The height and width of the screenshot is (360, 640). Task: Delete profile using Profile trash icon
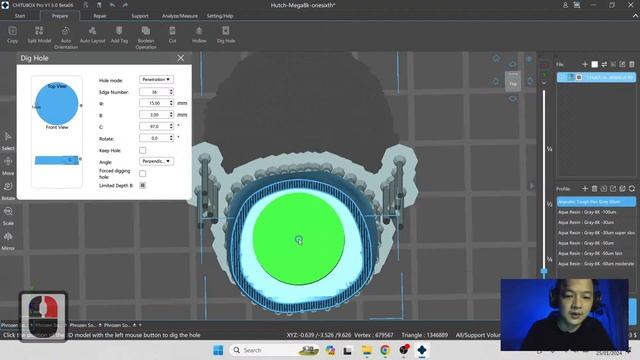(594, 188)
